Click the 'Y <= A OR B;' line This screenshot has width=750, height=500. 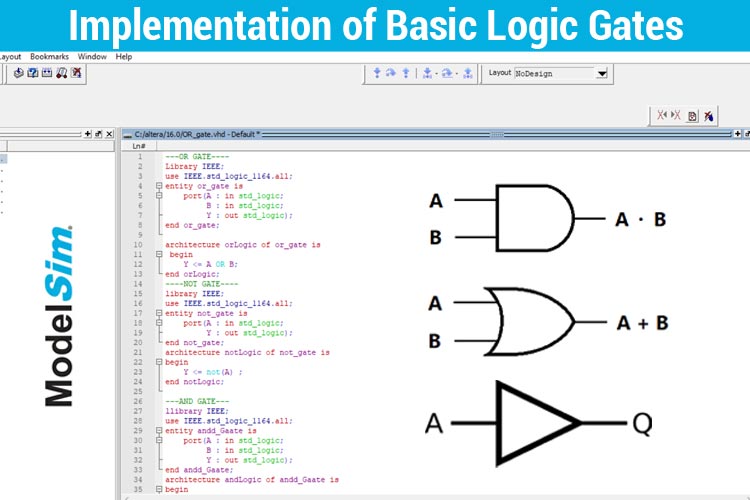210,264
